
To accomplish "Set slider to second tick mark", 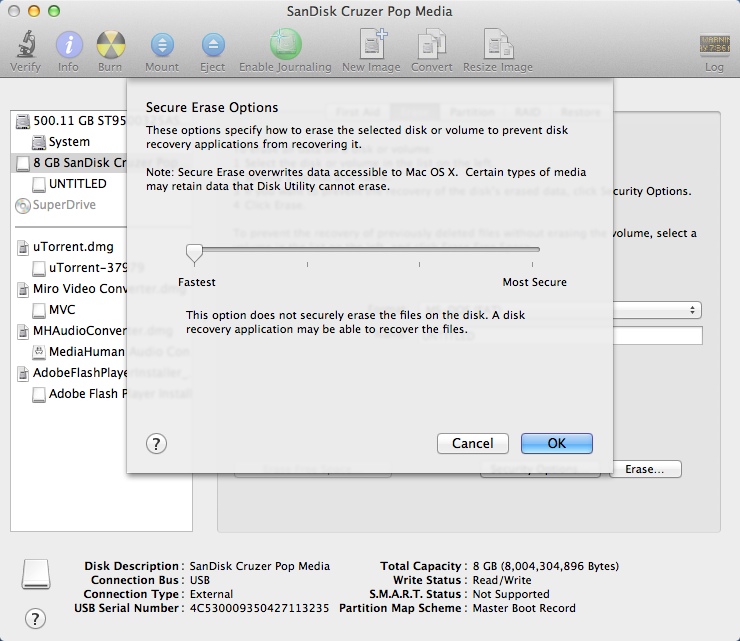I will click(x=307, y=264).
